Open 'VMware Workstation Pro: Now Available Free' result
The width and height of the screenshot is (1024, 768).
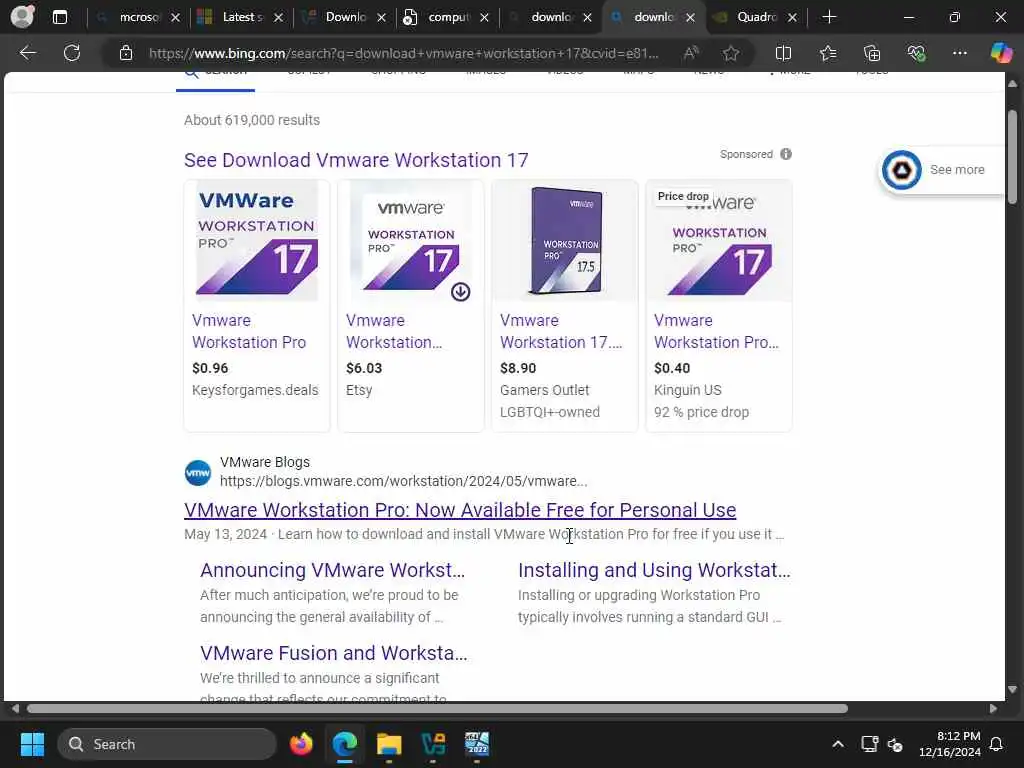[x=460, y=510]
